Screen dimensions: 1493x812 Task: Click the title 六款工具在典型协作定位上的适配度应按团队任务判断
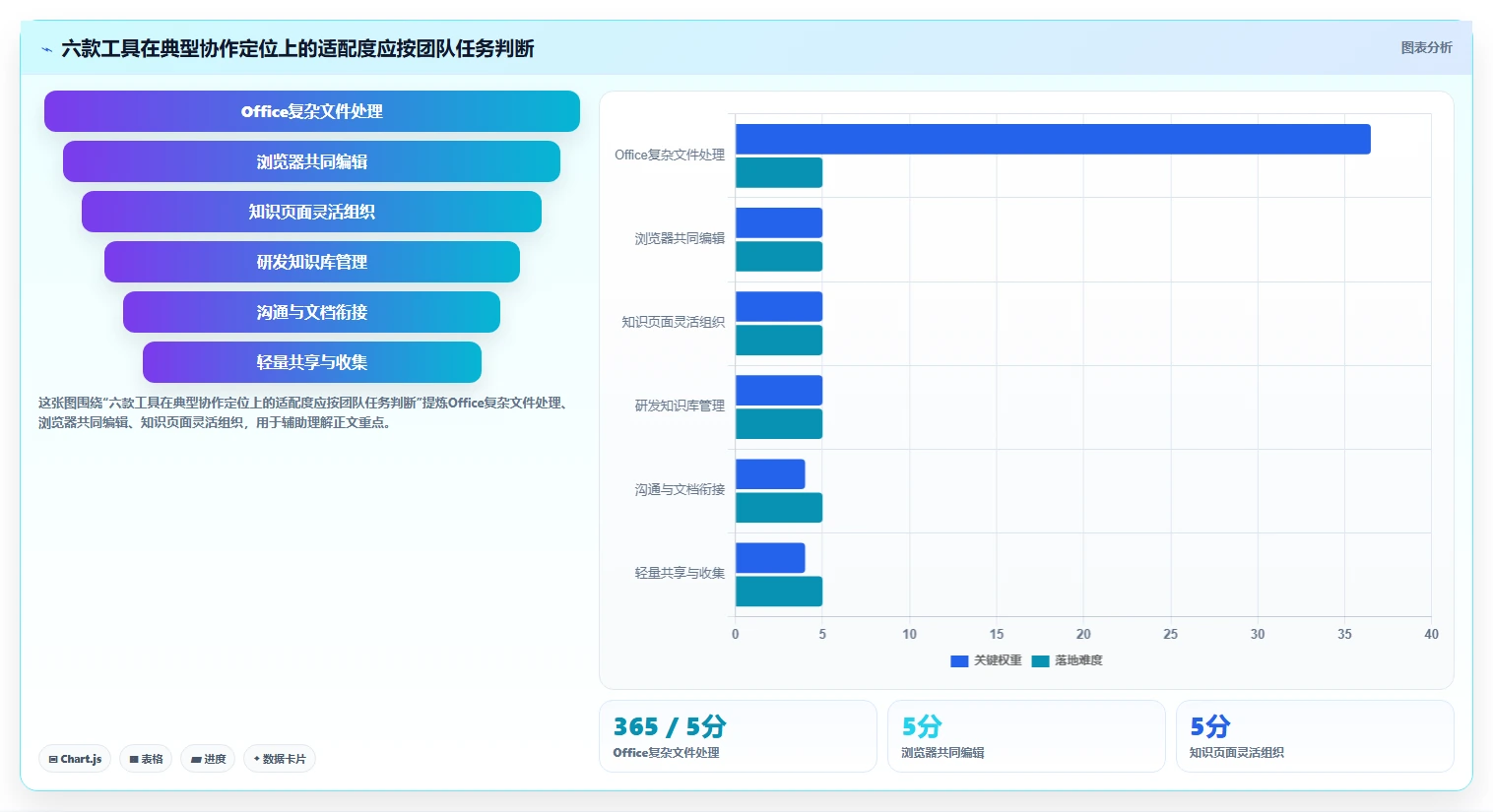297,48
